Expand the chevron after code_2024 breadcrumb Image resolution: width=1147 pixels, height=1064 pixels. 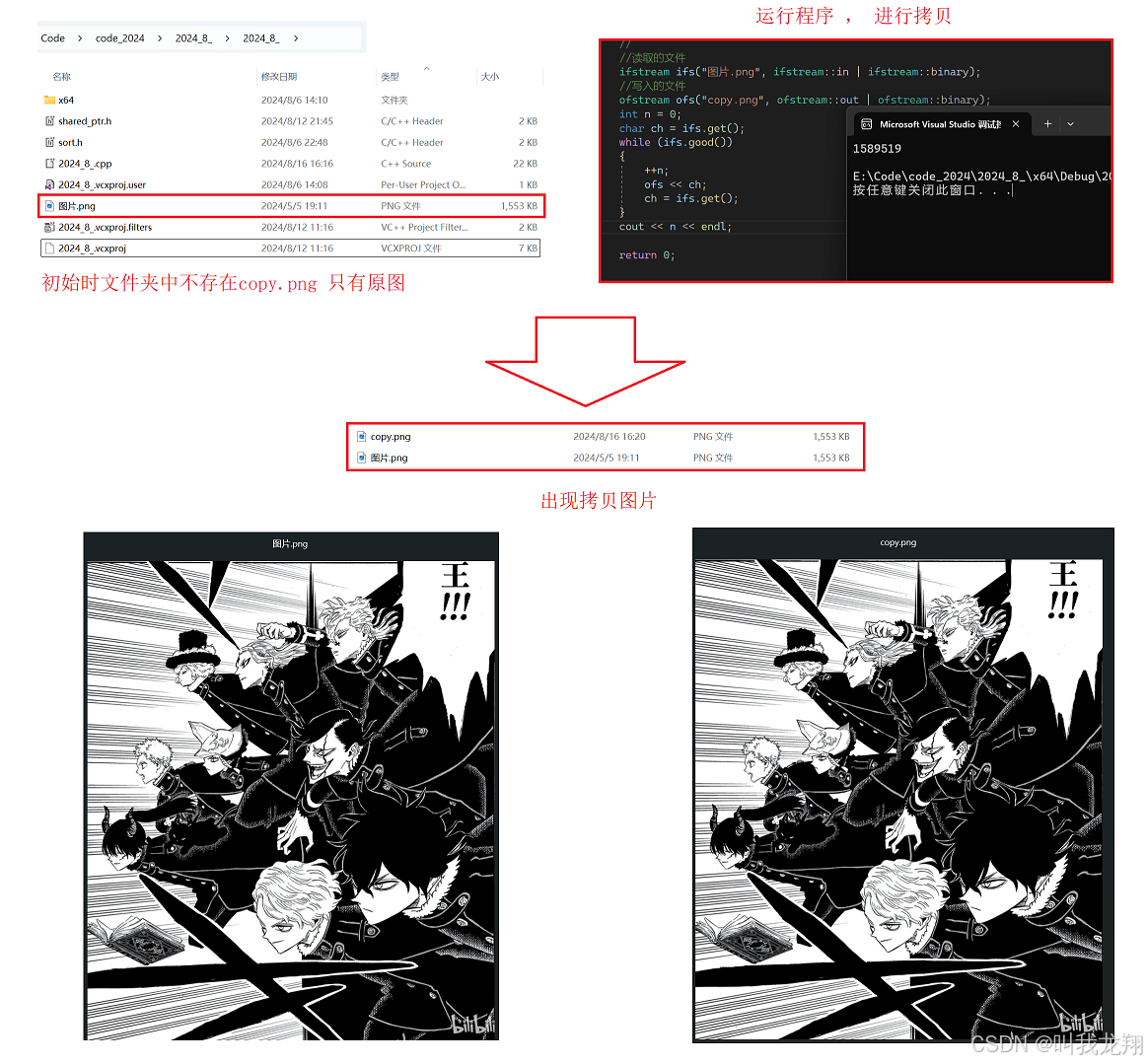click(160, 38)
